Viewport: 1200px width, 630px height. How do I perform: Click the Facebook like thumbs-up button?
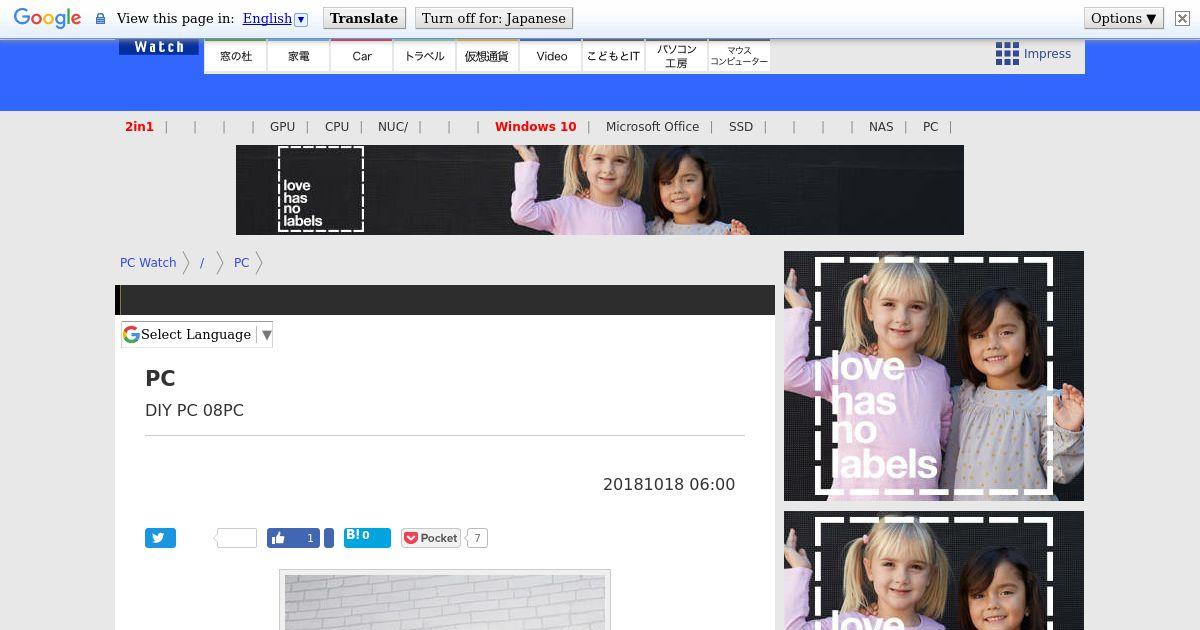(x=293, y=538)
